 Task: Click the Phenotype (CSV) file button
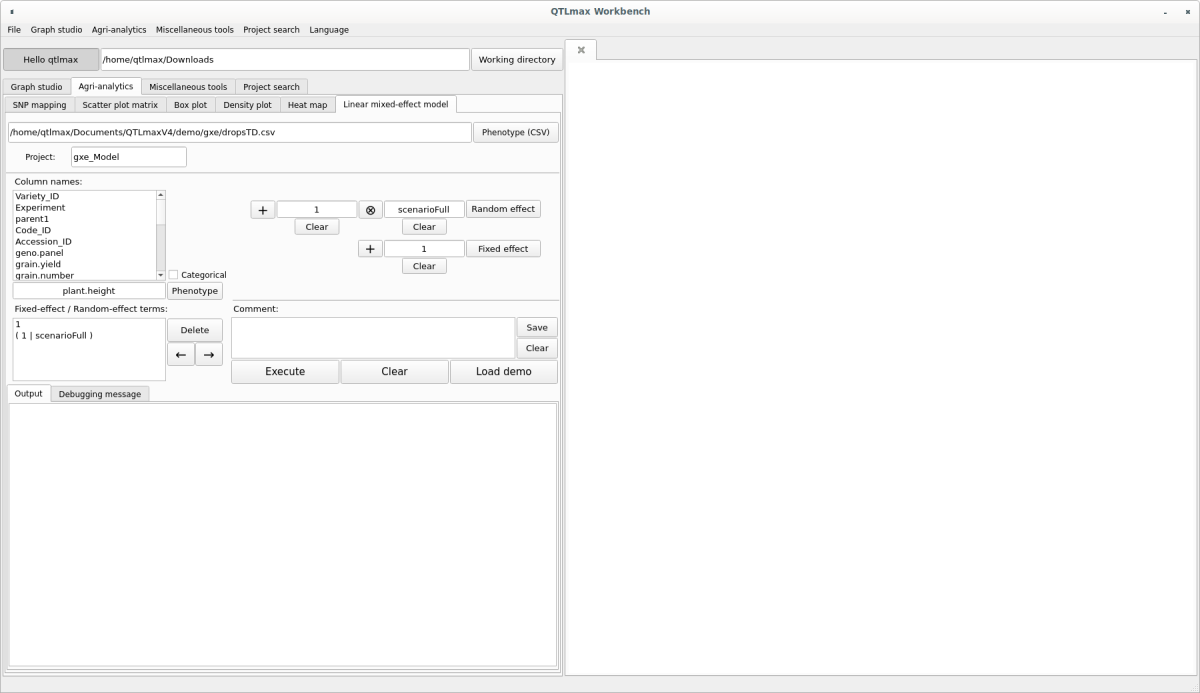tap(515, 132)
